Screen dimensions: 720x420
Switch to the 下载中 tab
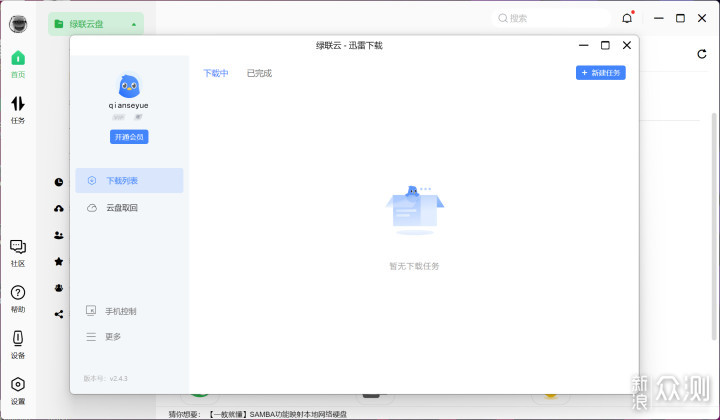(x=216, y=73)
